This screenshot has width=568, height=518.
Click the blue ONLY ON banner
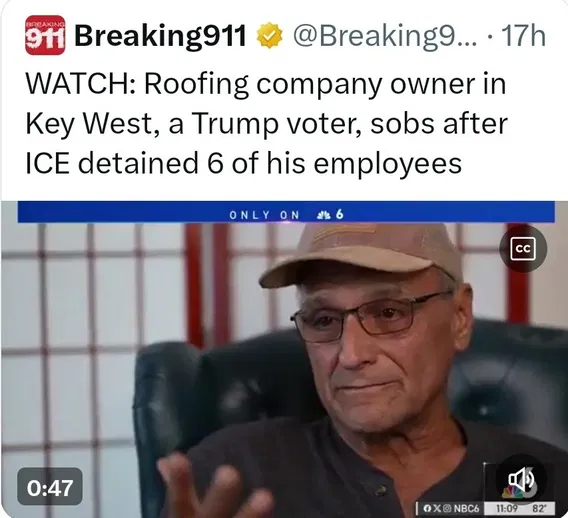coord(286,212)
